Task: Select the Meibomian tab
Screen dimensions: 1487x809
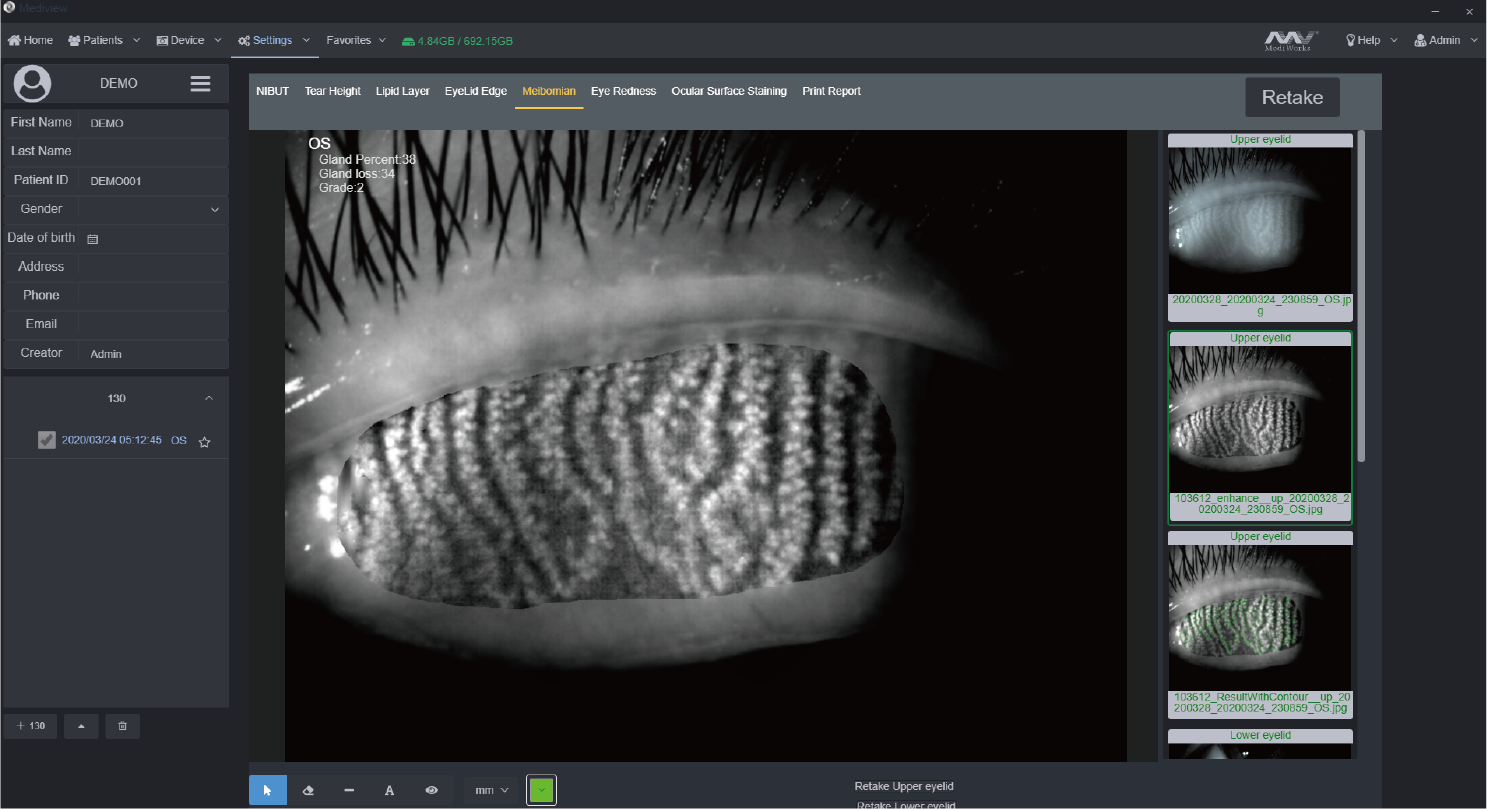Action: pyautogui.click(x=549, y=91)
